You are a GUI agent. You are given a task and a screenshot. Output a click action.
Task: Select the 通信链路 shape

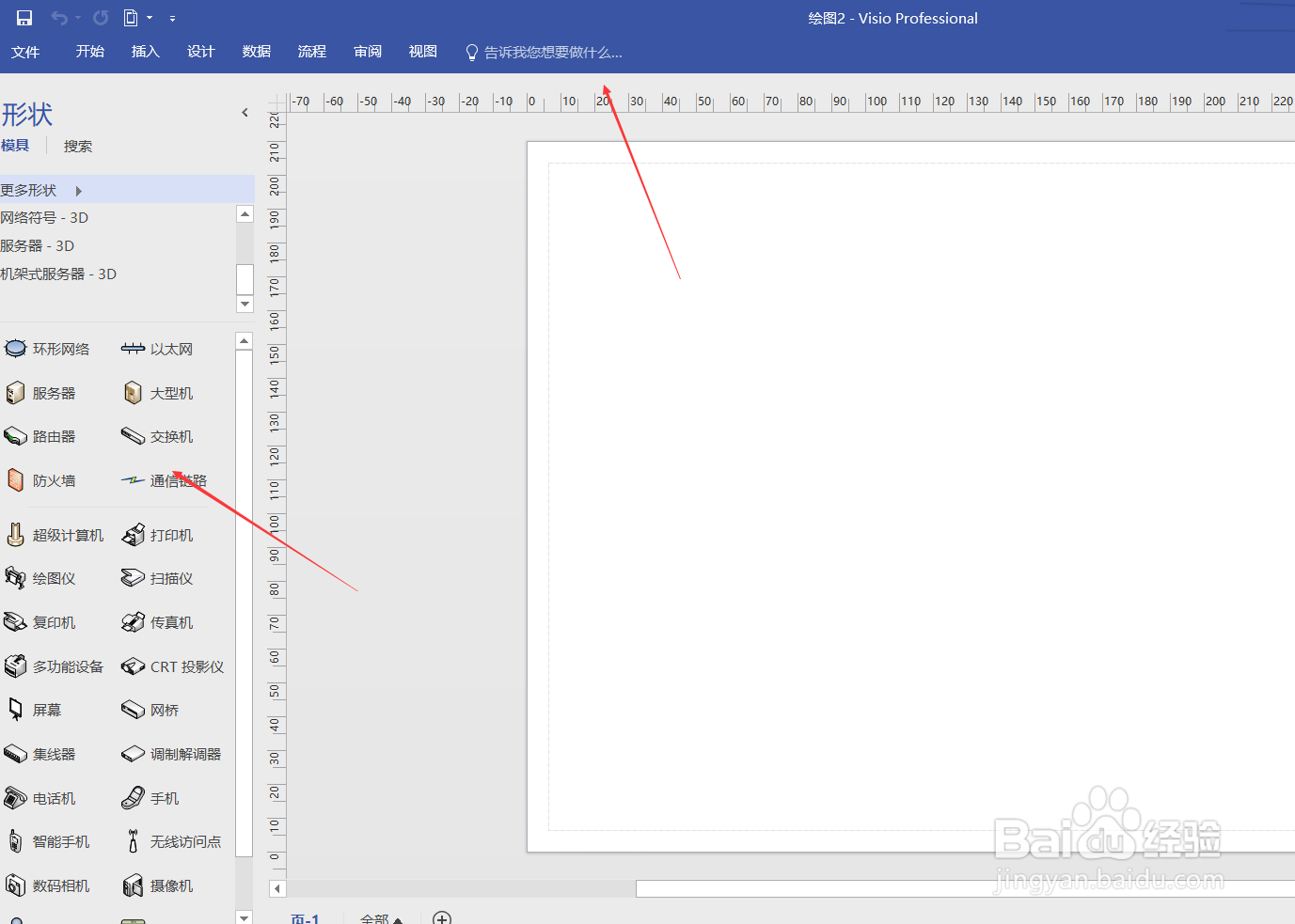point(164,480)
